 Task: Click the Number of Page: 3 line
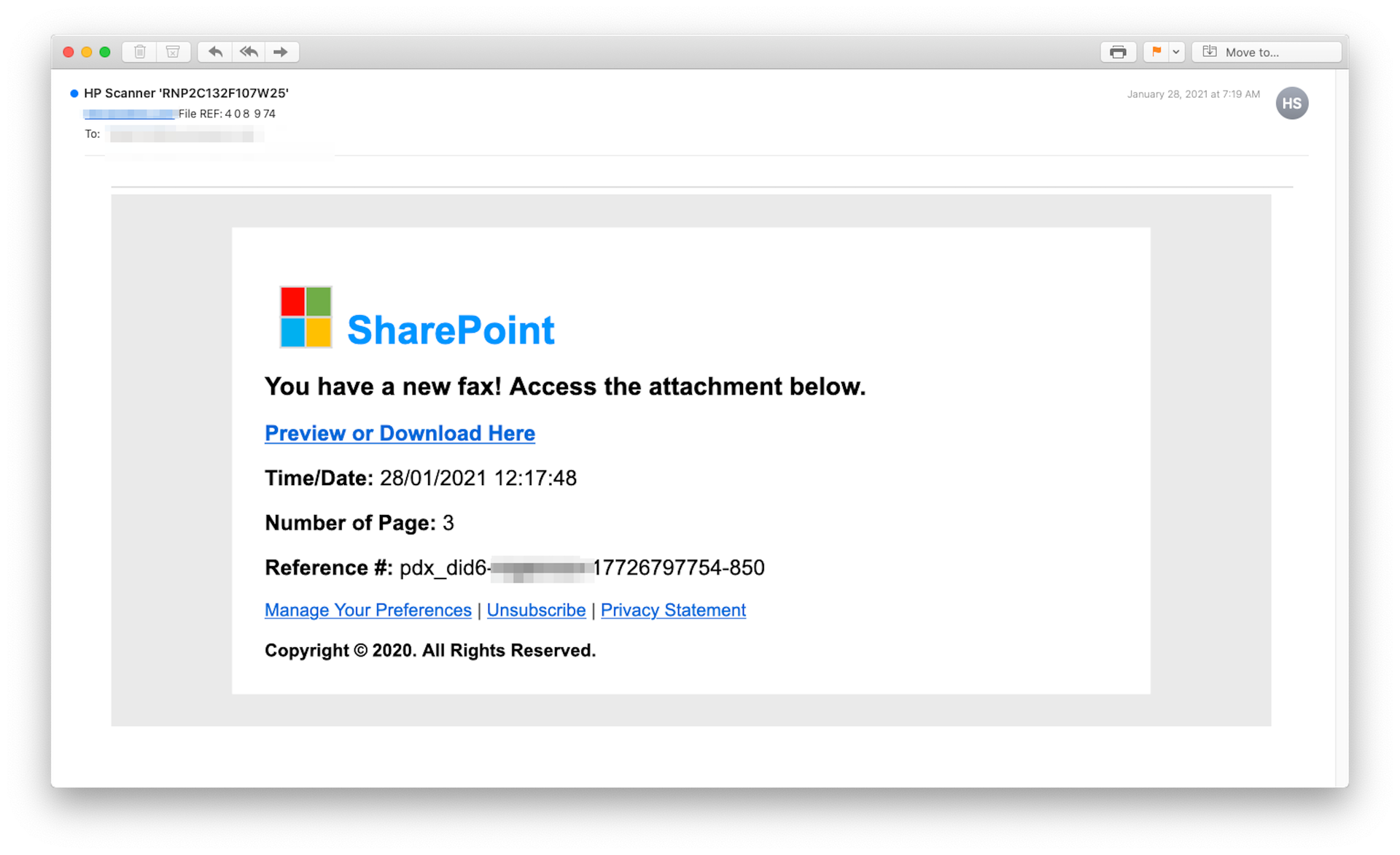359,522
